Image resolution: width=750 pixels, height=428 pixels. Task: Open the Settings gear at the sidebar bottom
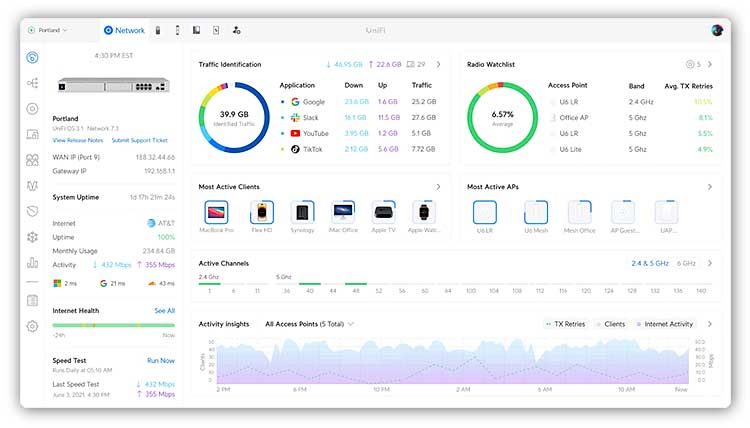point(32,327)
